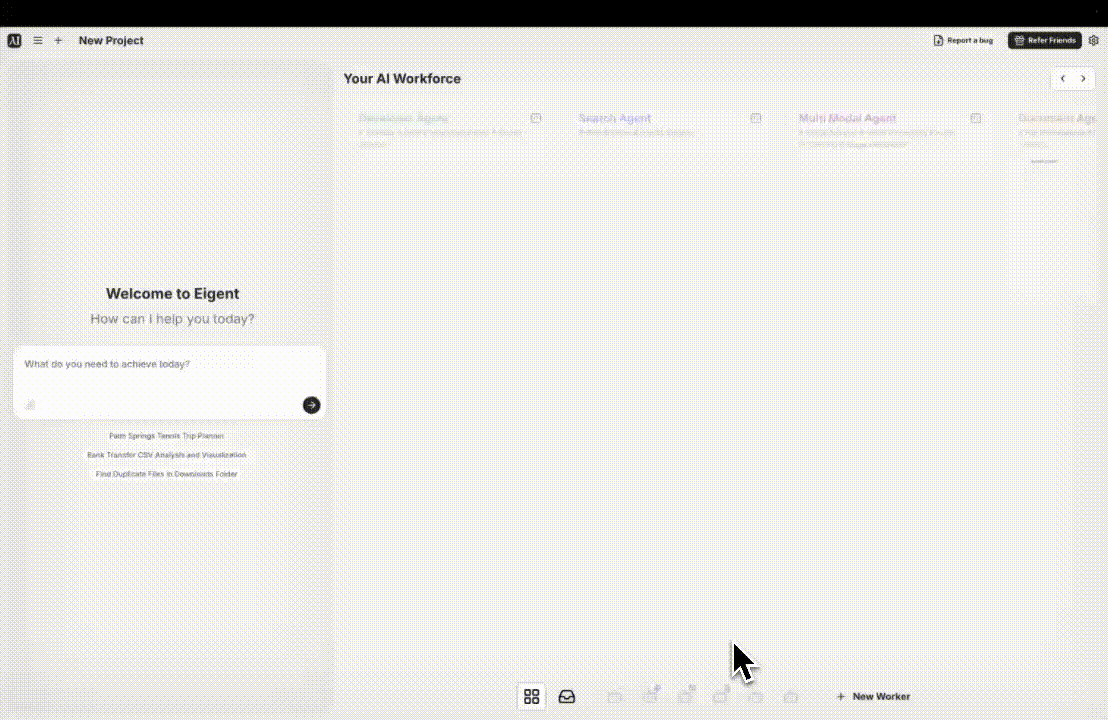Select the Document Agent card title

click(1057, 118)
